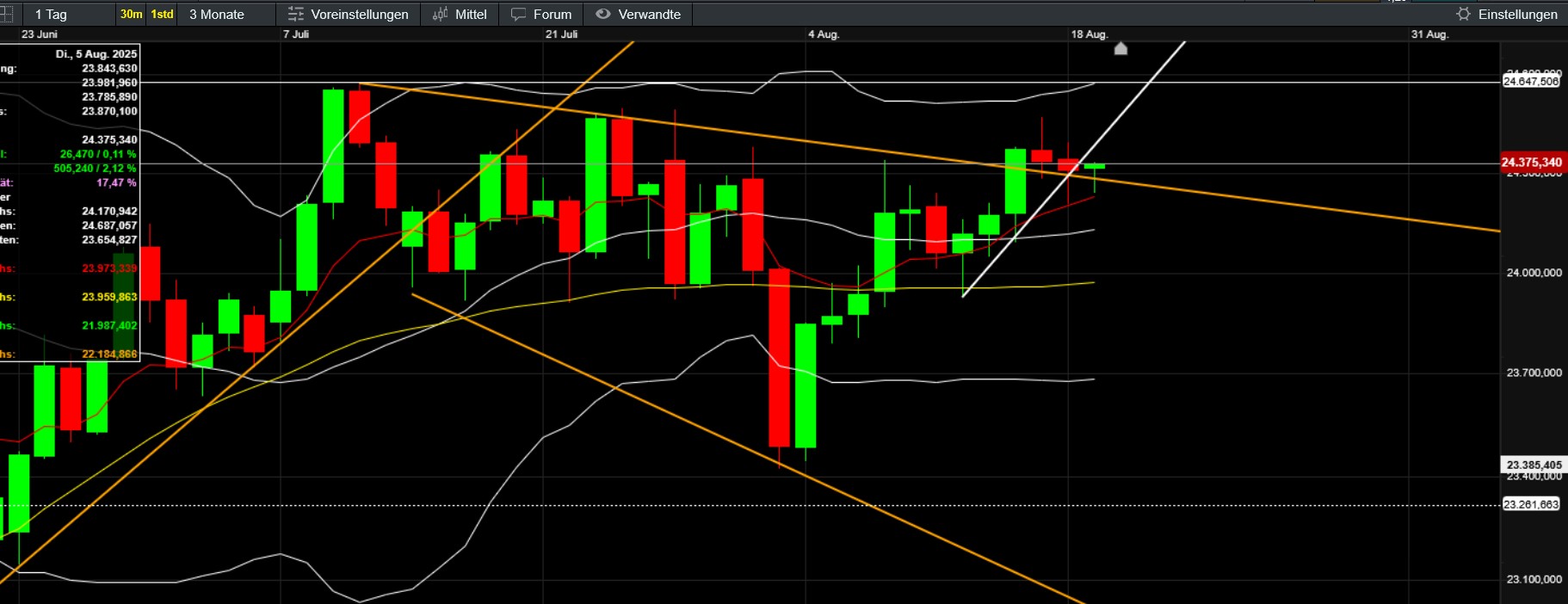Click the 21 Juli date label
The height and width of the screenshot is (604, 1568).
click(x=562, y=34)
